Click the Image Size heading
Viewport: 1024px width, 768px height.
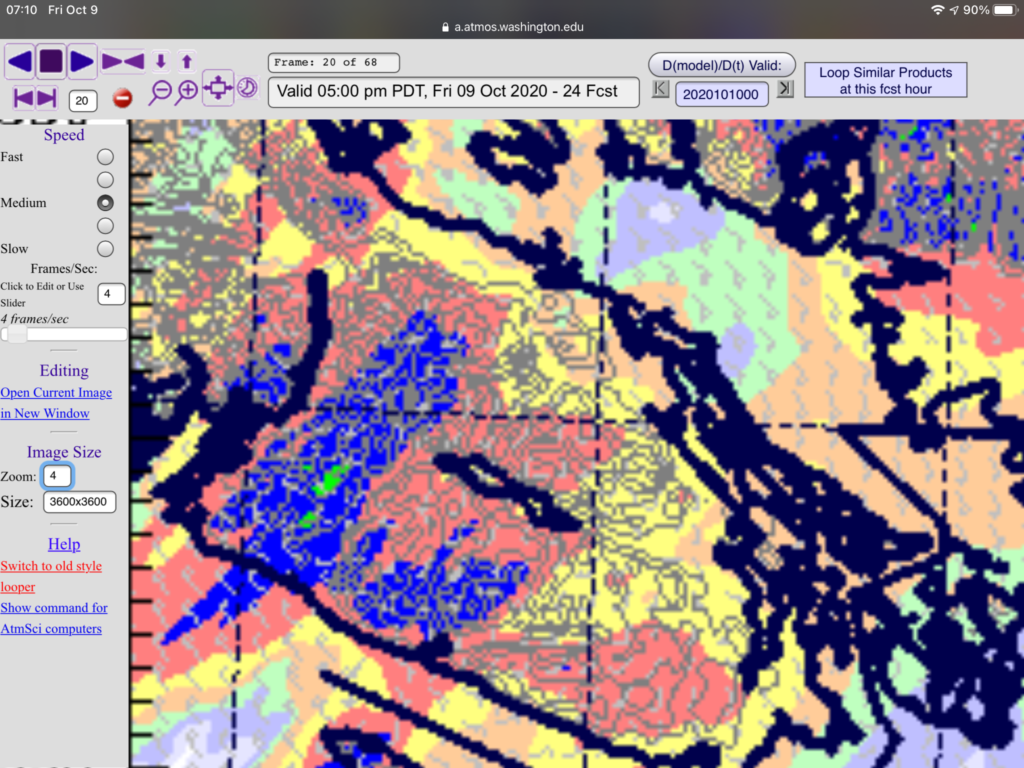pyautogui.click(x=64, y=452)
